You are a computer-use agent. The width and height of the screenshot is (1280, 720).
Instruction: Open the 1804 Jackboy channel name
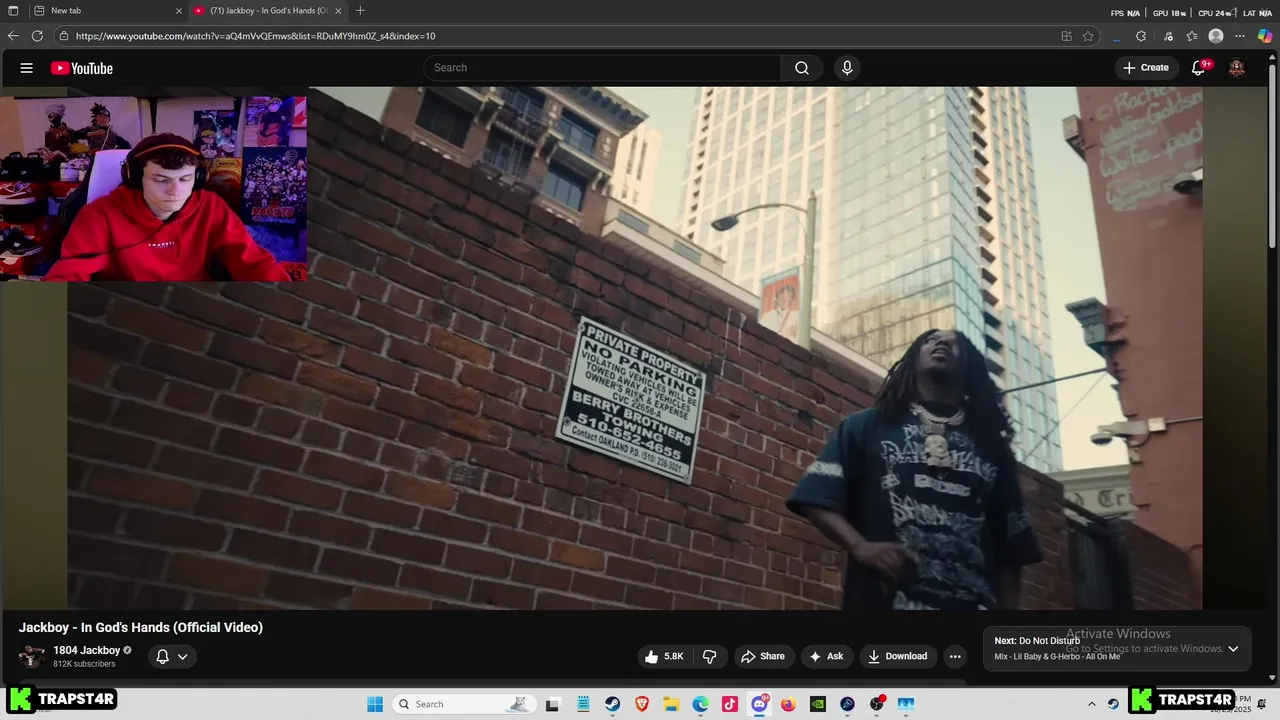click(x=86, y=650)
